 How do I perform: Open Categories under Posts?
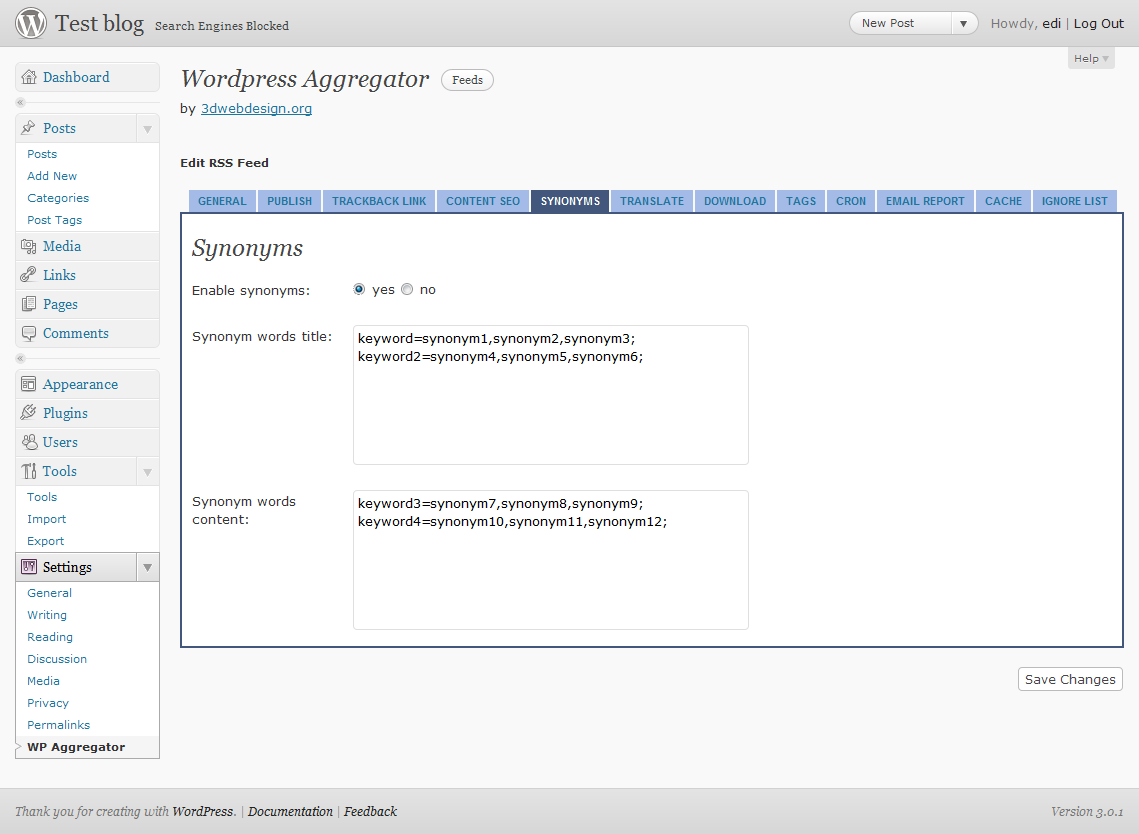[58, 198]
